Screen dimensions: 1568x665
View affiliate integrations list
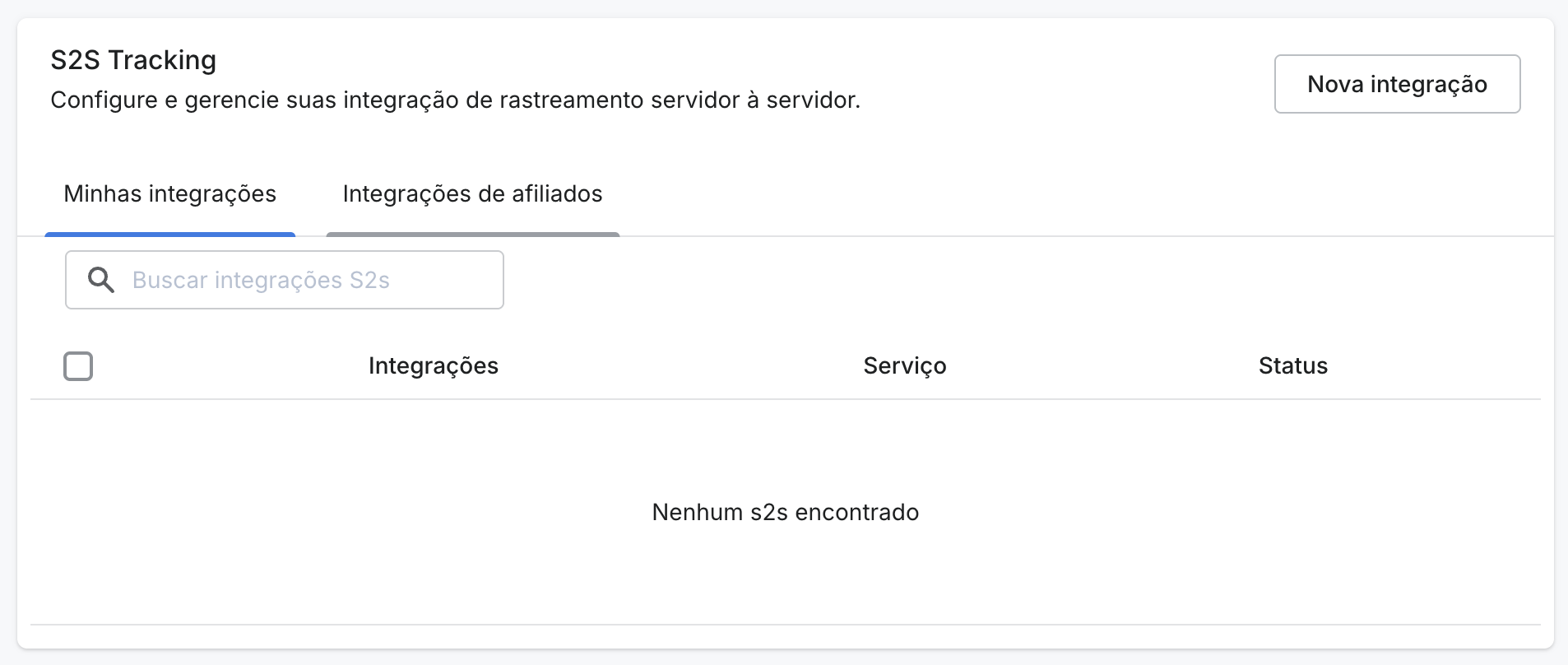472,194
